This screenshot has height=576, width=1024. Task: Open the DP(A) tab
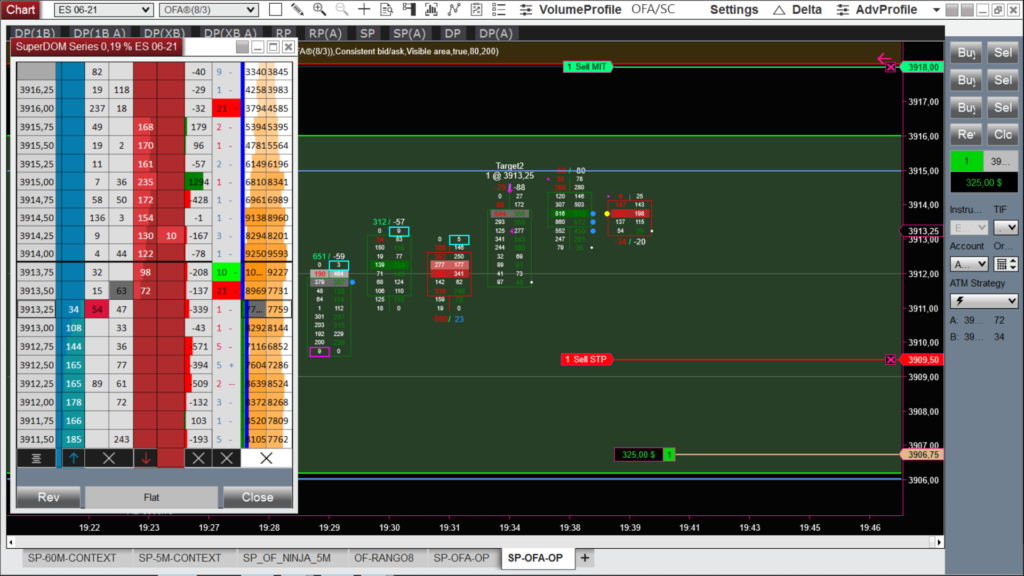pos(496,33)
